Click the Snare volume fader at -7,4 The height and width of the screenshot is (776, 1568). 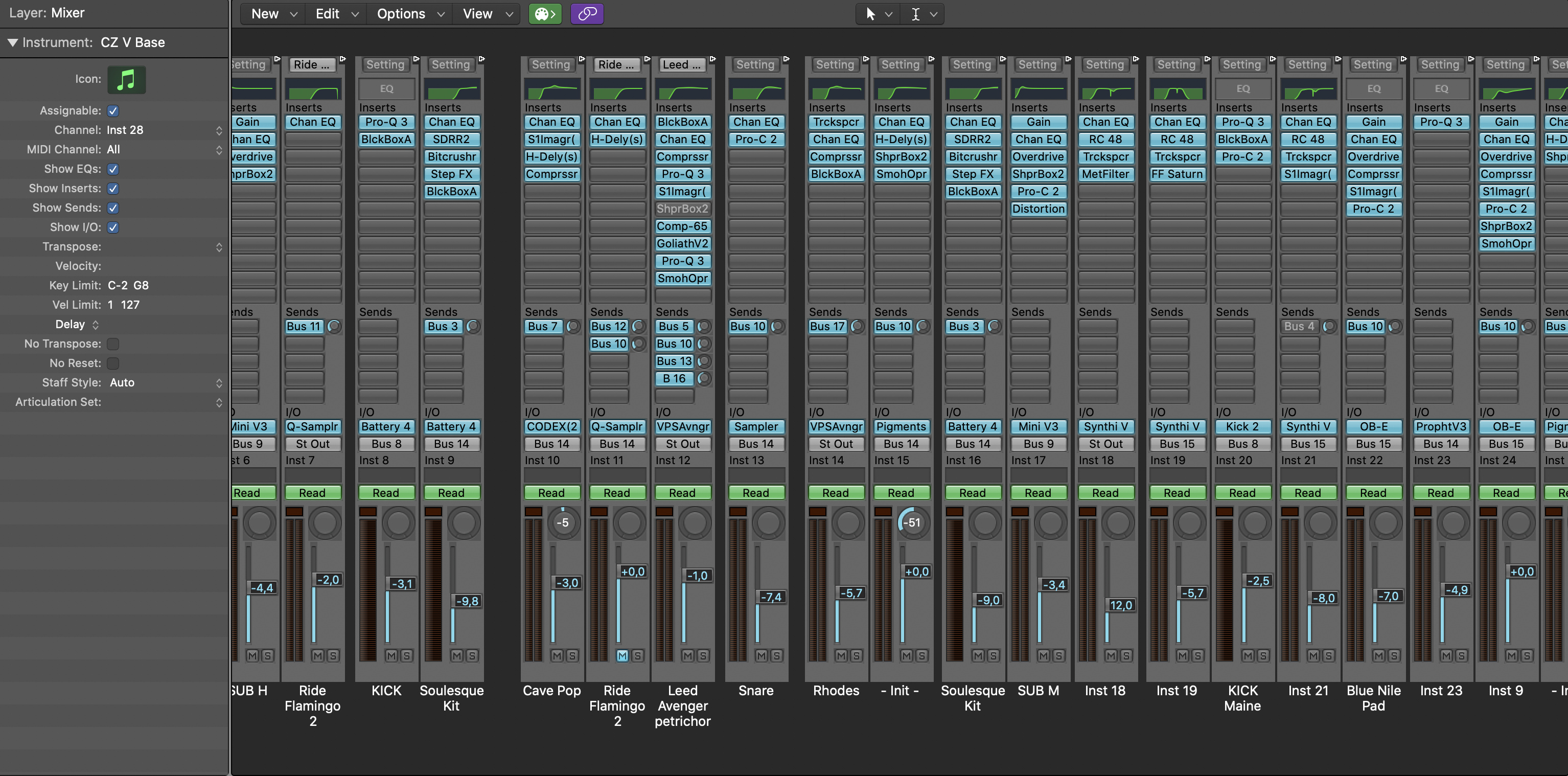pos(771,597)
